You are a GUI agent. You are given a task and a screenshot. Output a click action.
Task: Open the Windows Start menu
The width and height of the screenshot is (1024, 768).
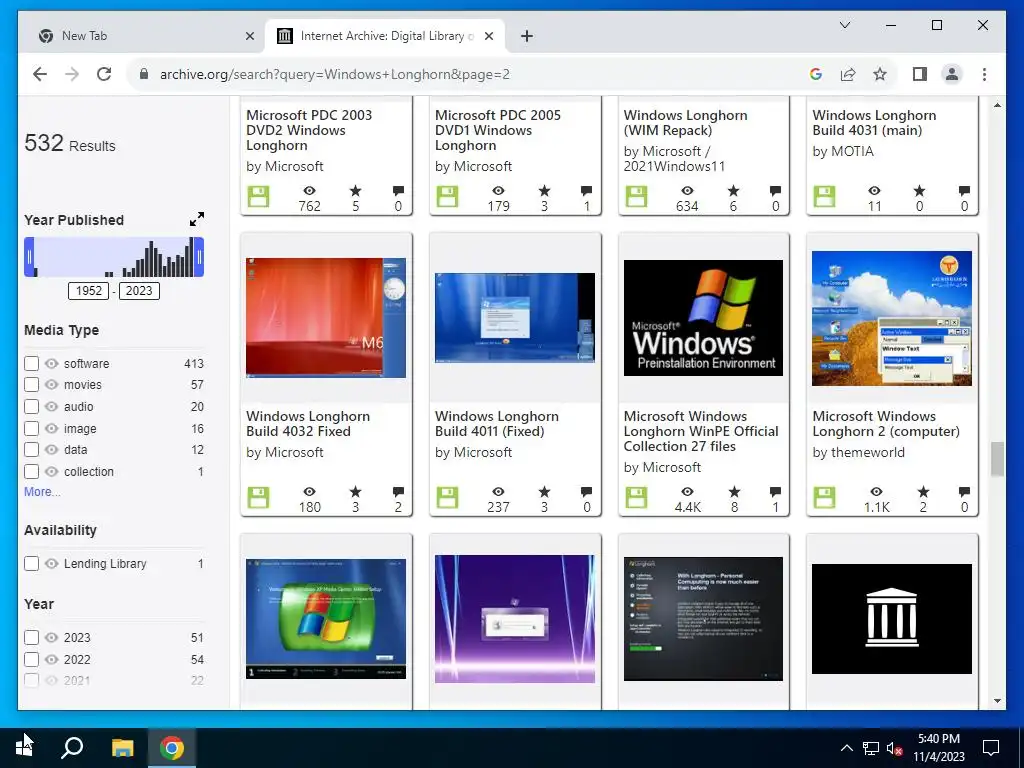point(24,748)
